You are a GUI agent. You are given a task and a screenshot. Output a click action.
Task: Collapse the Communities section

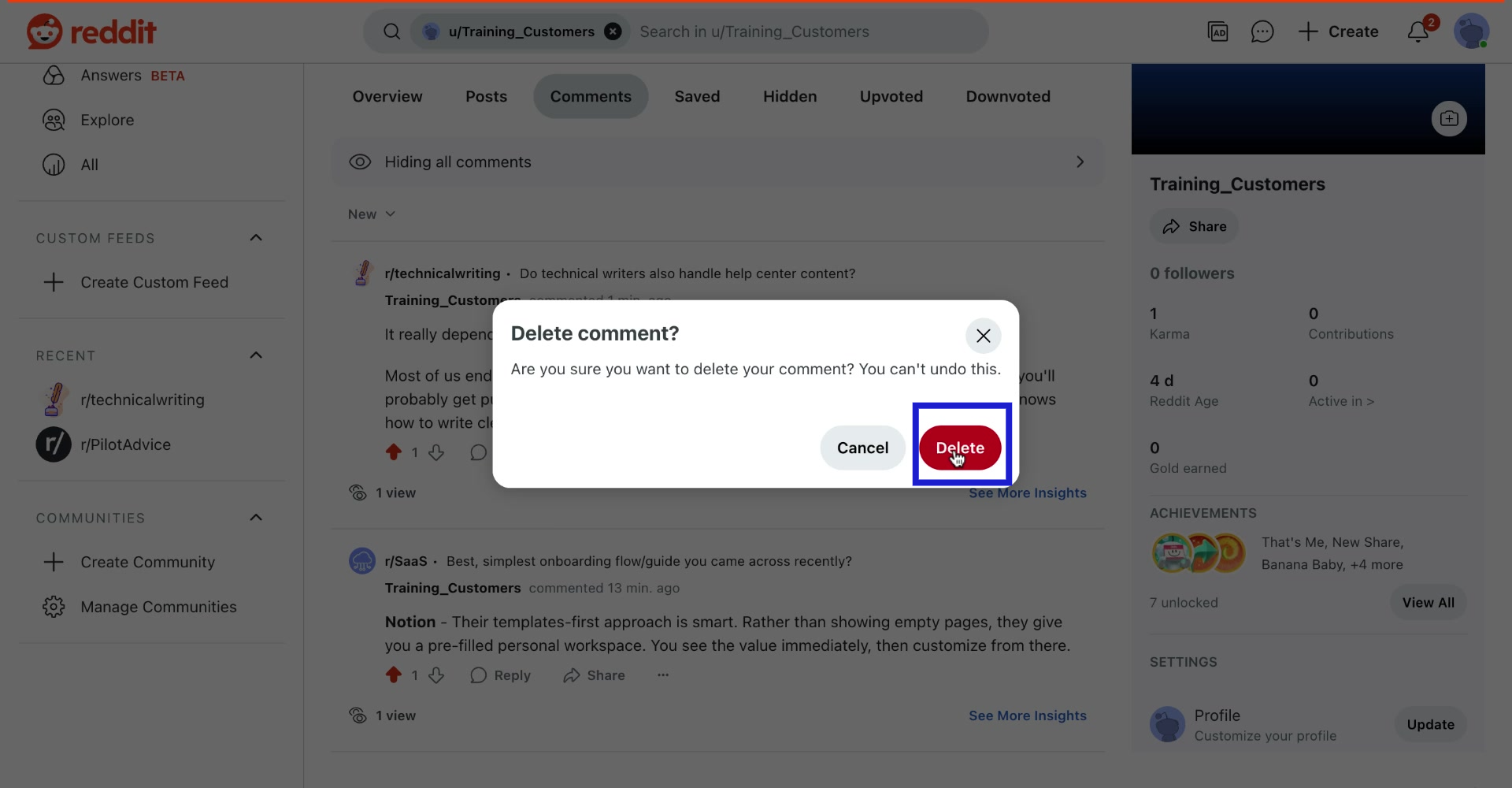(256, 518)
